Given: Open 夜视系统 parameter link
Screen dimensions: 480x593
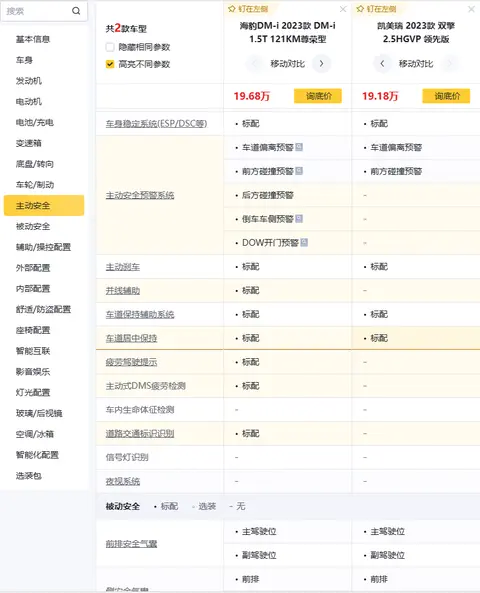Looking at the screenshot, I should click(123, 481).
